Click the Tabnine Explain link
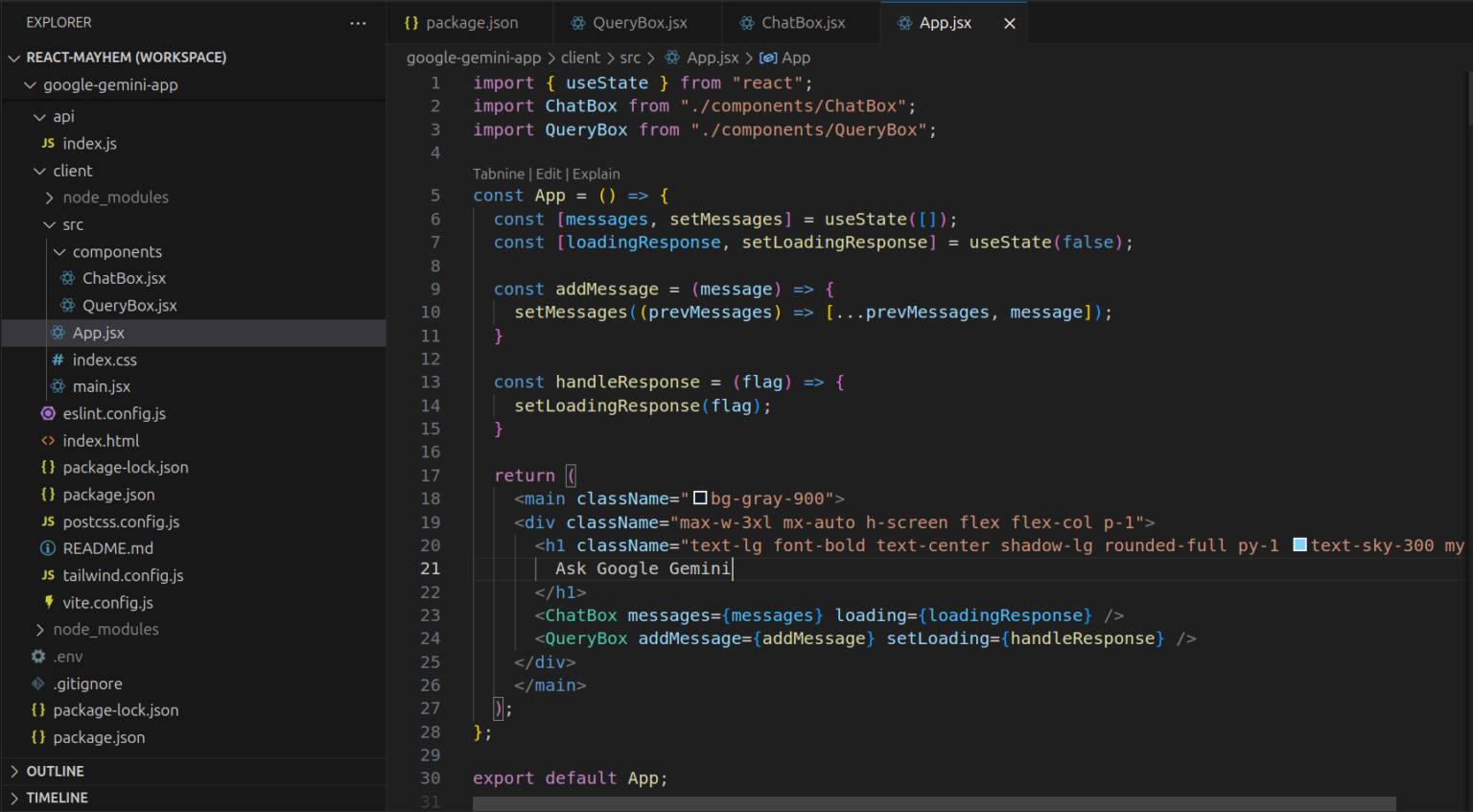Viewport: 1473px width, 812px height. pyautogui.click(x=596, y=174)
